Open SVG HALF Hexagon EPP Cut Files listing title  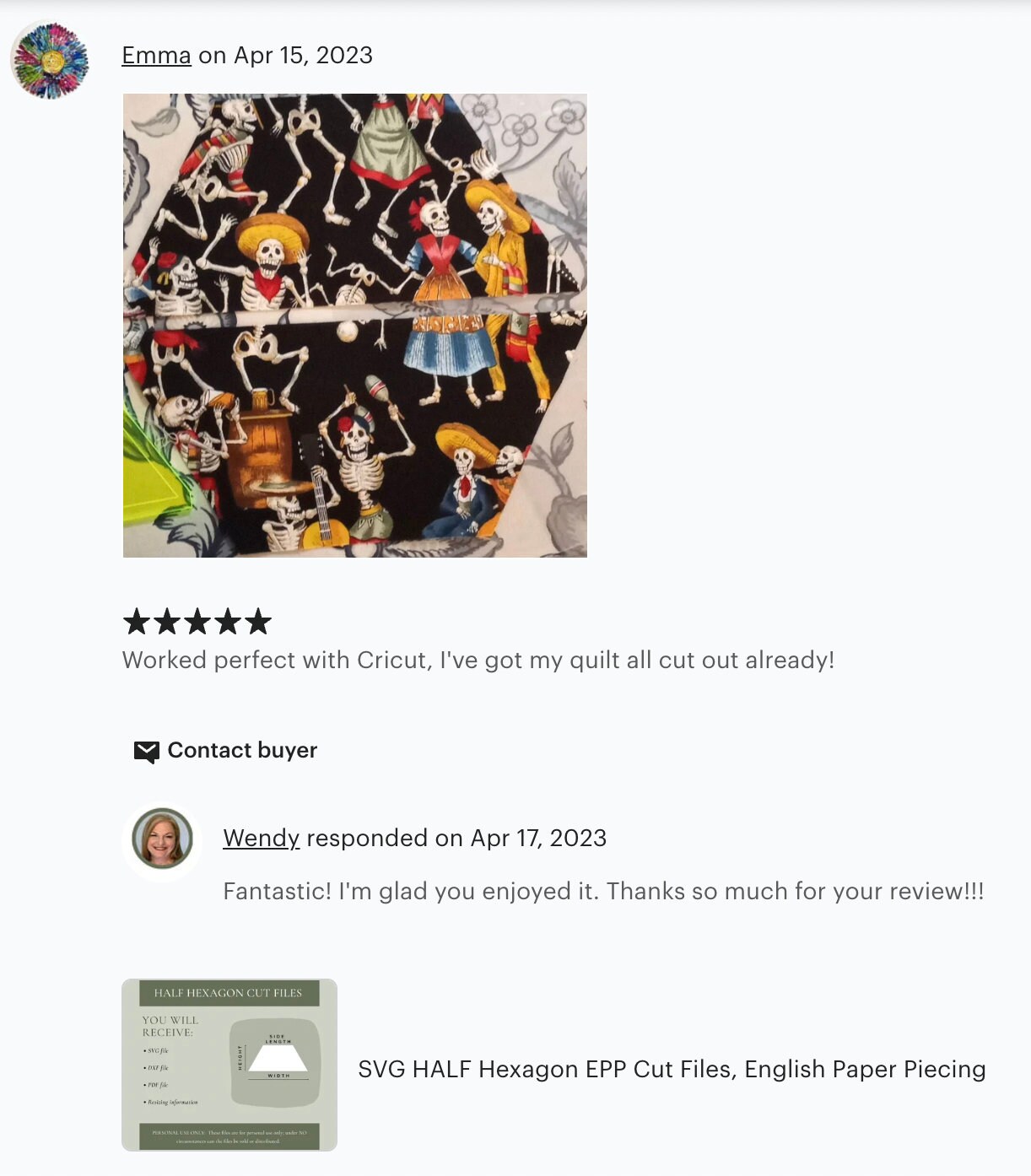pyautogui.click(x=672, y=1069)
